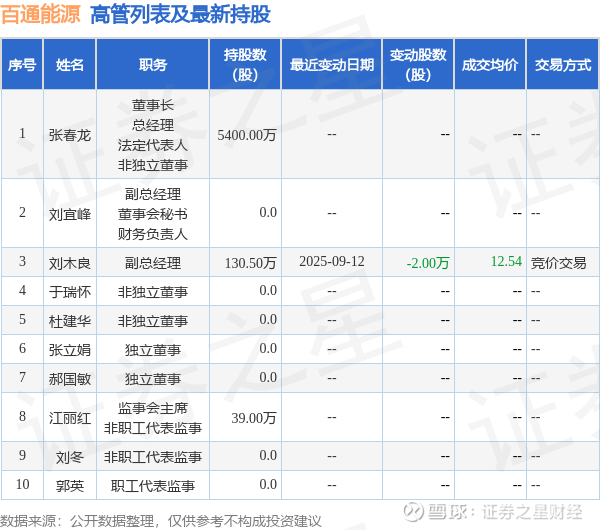Click the name 刘木良

[x=70, y=263]
